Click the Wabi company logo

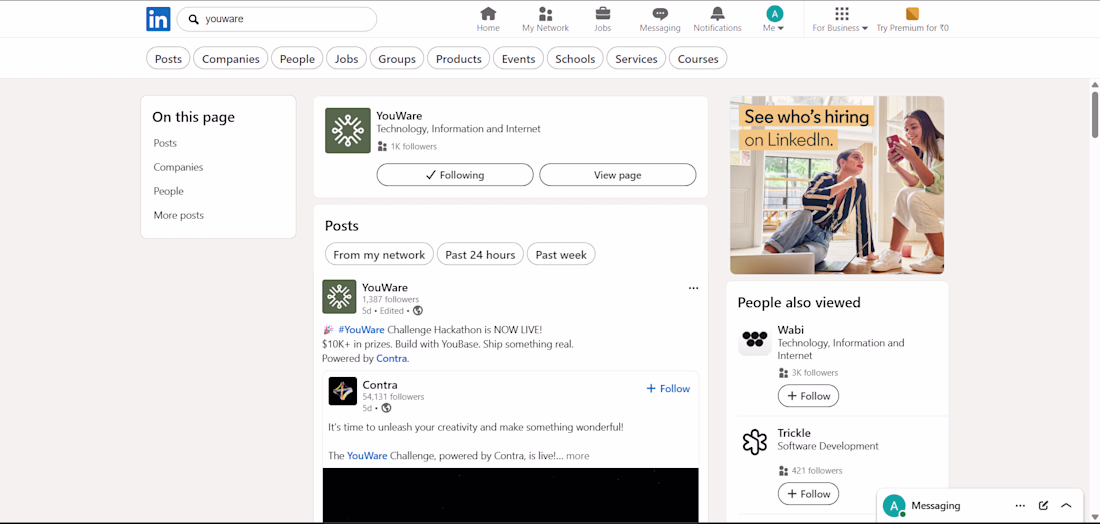point(755,341)
